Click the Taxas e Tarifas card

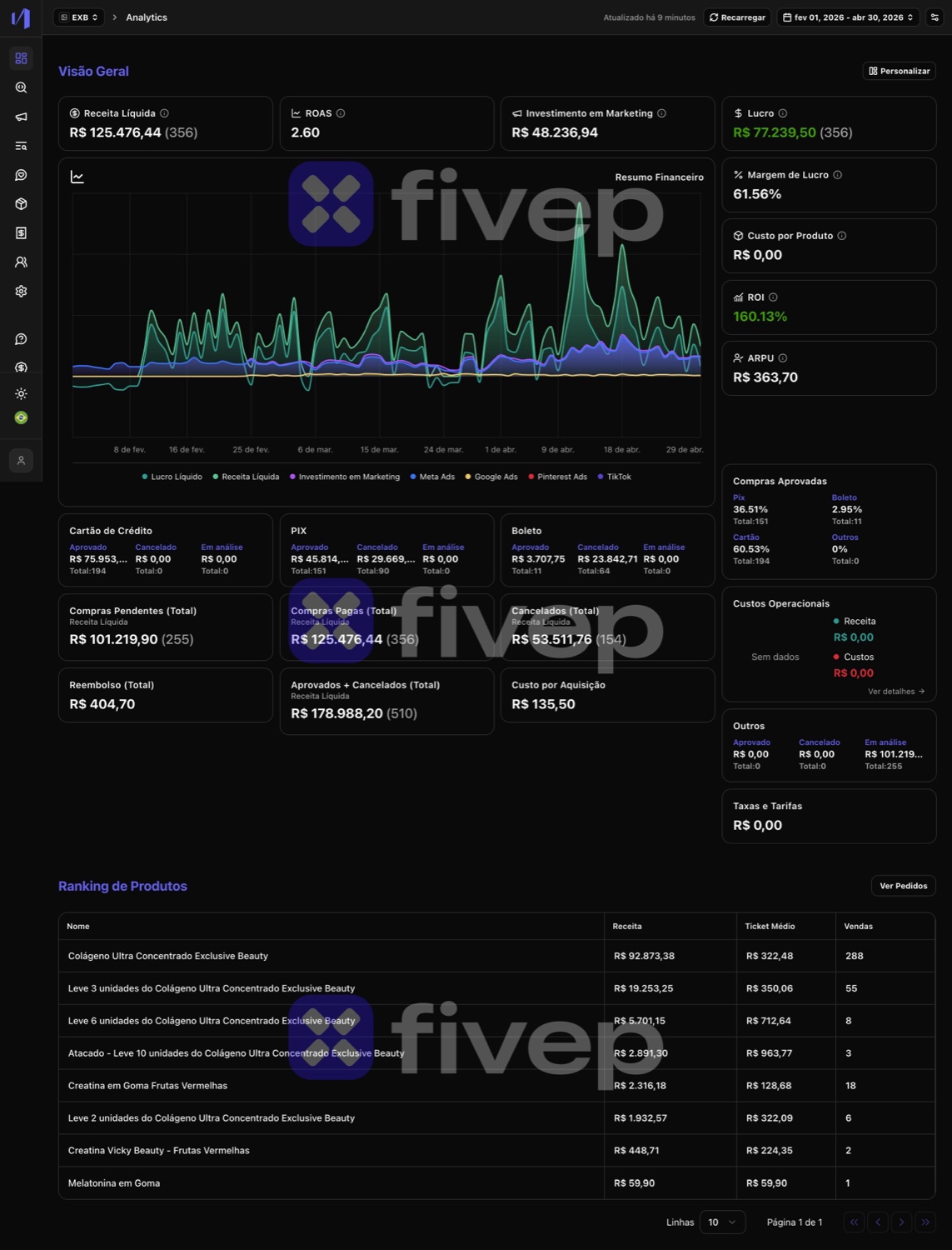829,817
